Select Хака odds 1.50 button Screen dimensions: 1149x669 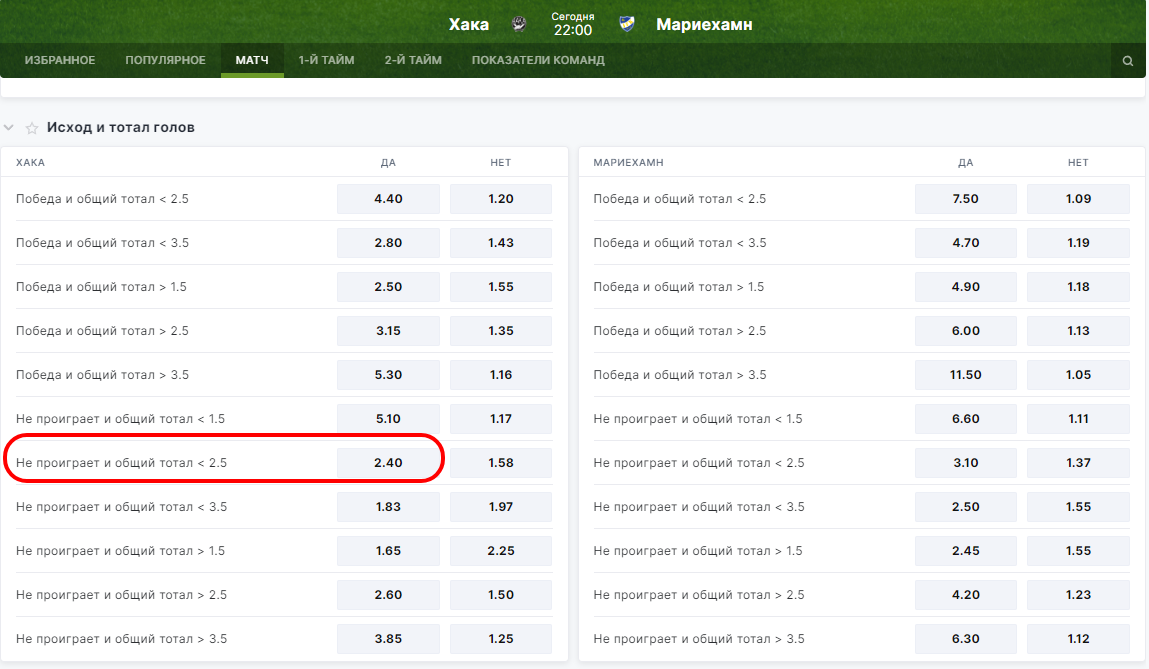(x=501, y=594)
